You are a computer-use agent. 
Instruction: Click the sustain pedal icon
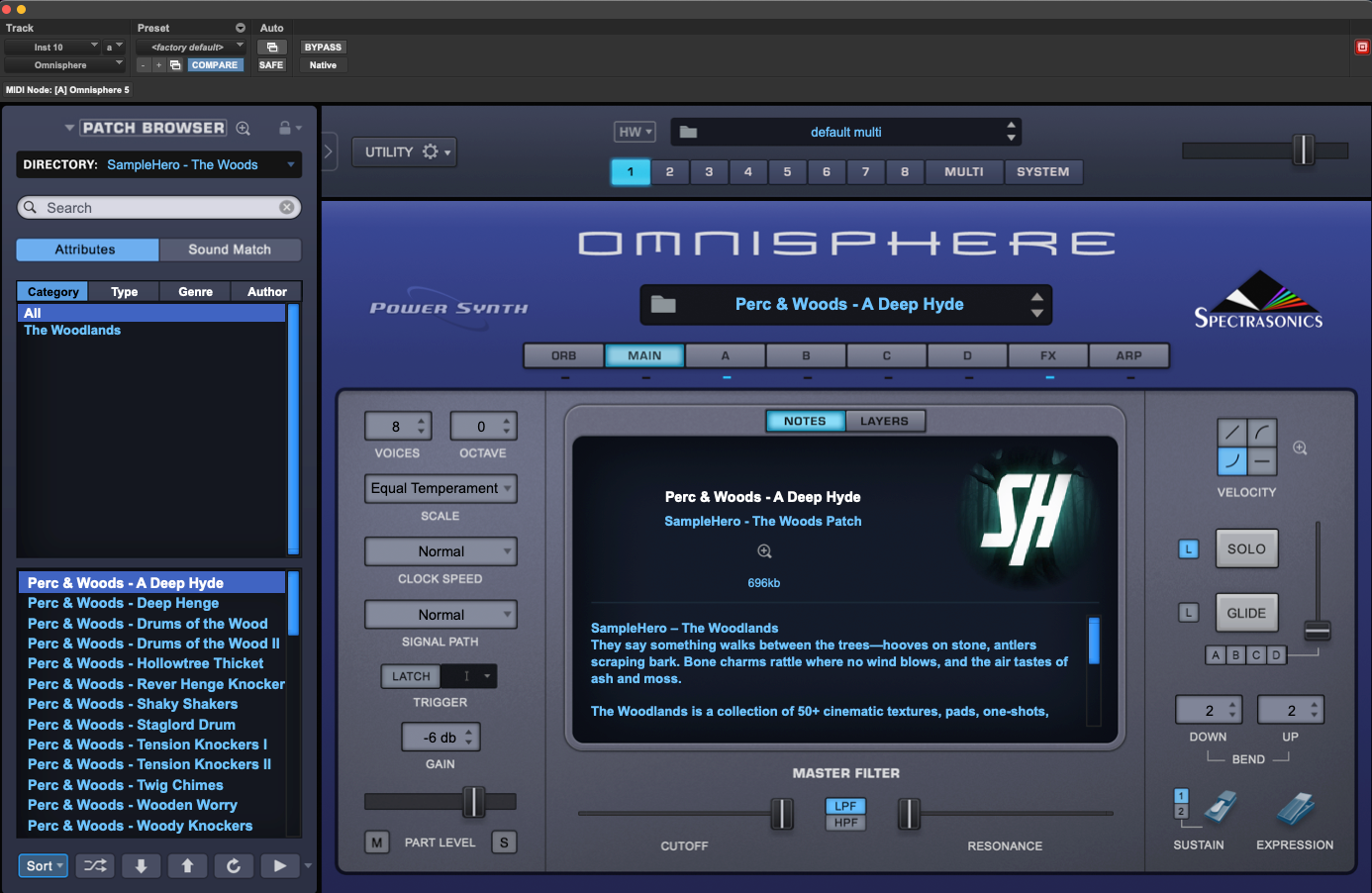click(x=1222, y=807)
